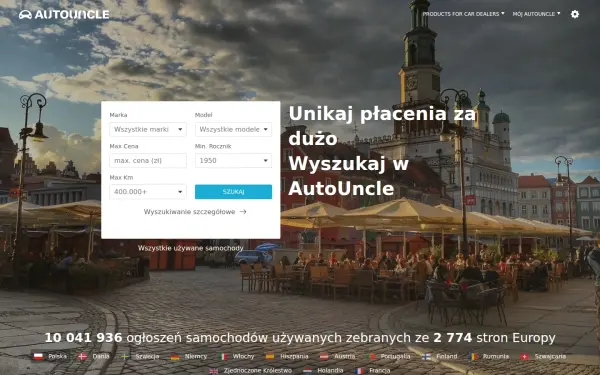
Task: Expand the Model dropdown
Action: (233, 129)
